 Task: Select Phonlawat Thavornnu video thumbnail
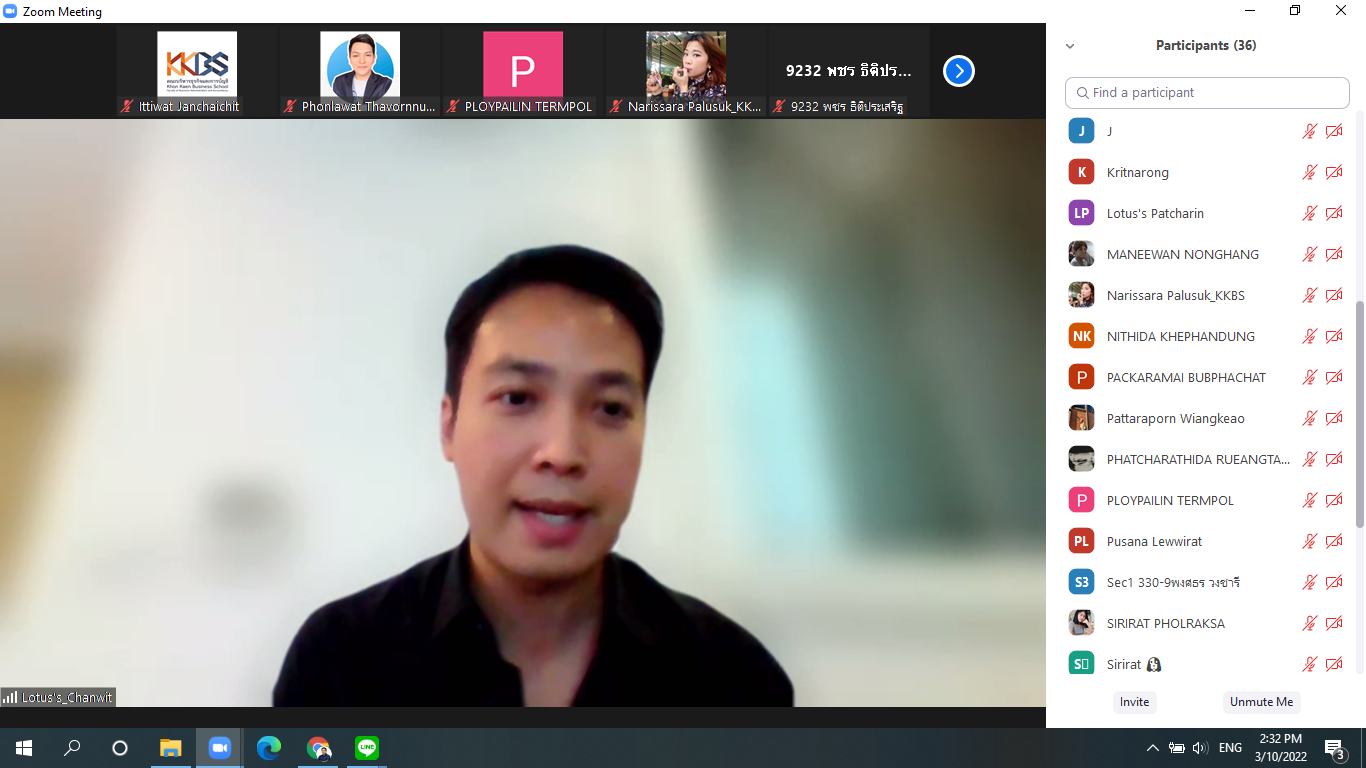pos(360,72)
